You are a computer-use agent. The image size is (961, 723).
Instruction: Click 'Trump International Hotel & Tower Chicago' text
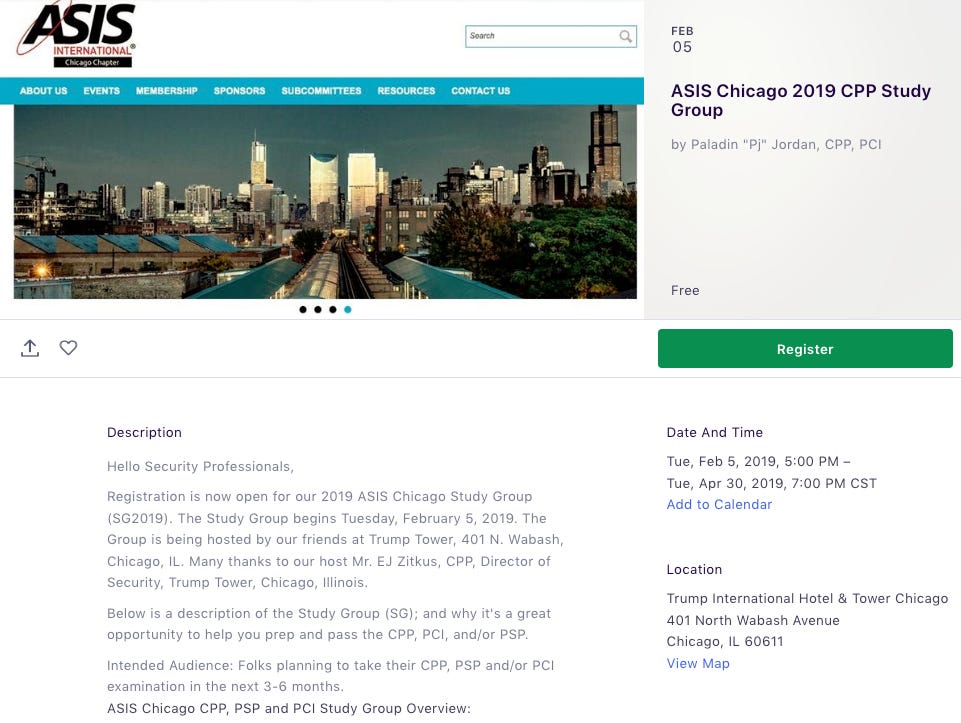click(x=807, y=599)
